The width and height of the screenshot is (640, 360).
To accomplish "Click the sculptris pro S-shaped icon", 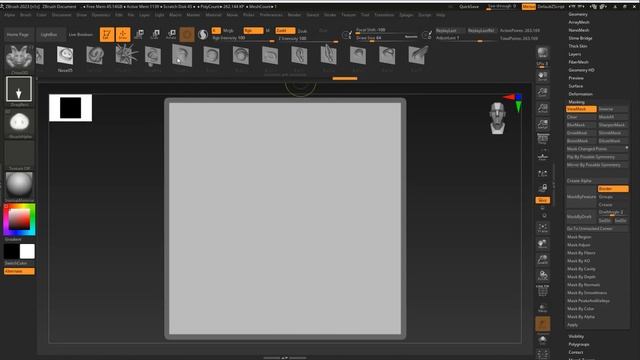I will 203,35.
